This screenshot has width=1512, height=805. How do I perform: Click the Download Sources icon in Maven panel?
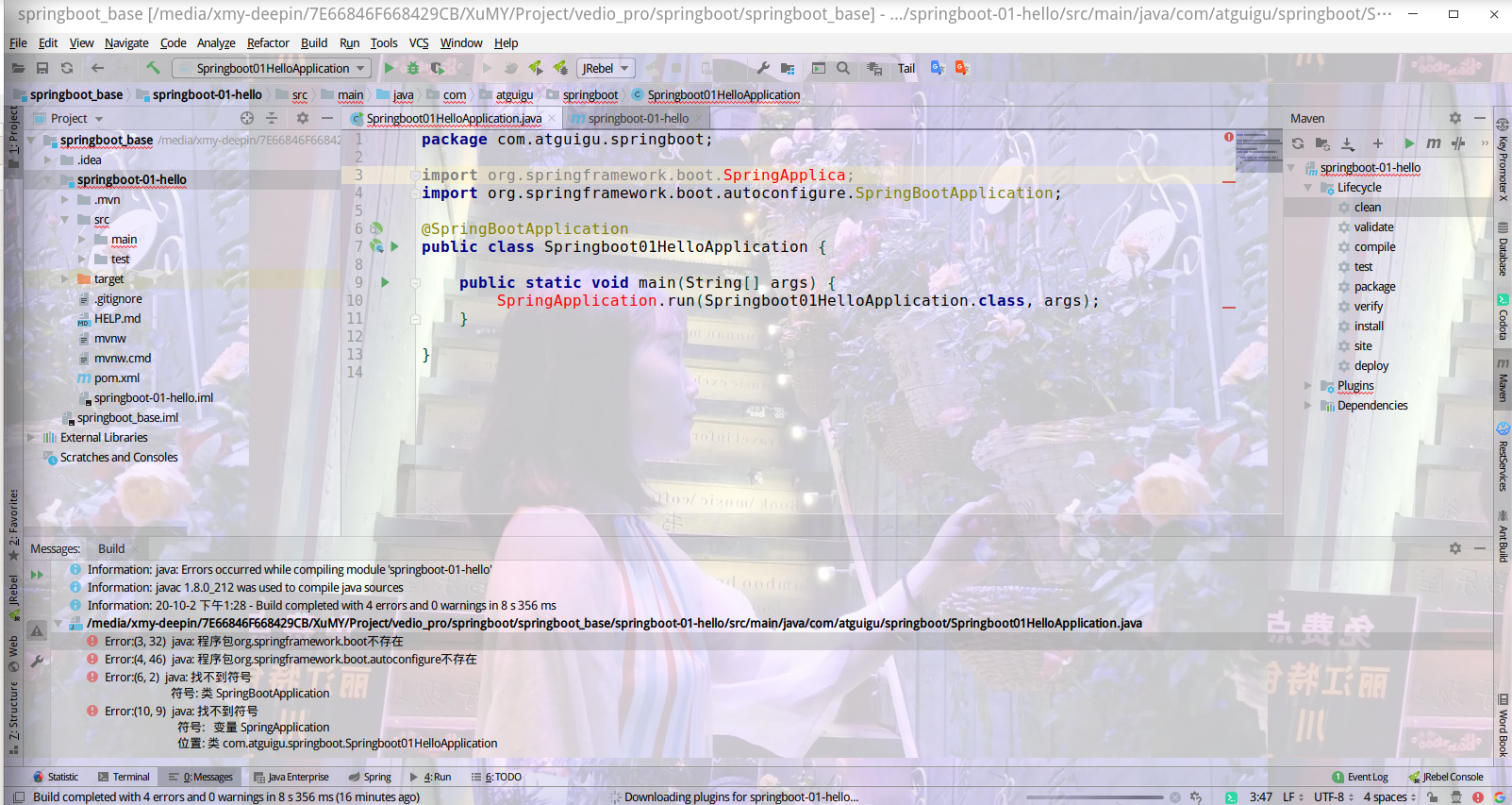(1348, 143)
